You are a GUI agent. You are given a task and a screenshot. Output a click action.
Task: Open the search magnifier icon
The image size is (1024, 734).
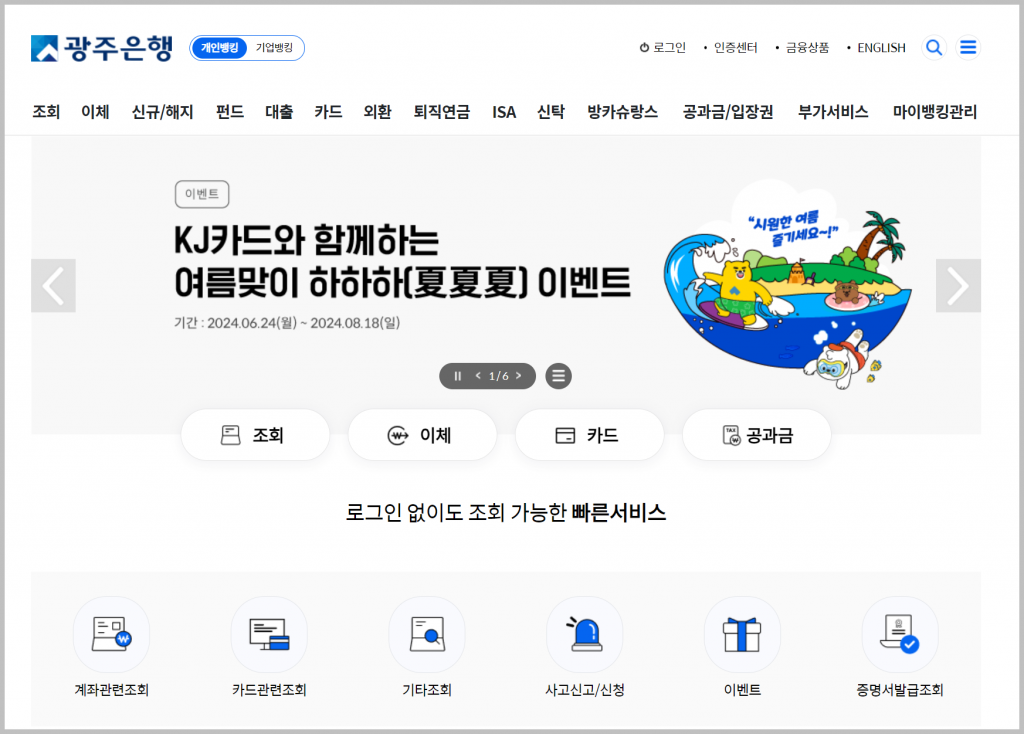934,48
